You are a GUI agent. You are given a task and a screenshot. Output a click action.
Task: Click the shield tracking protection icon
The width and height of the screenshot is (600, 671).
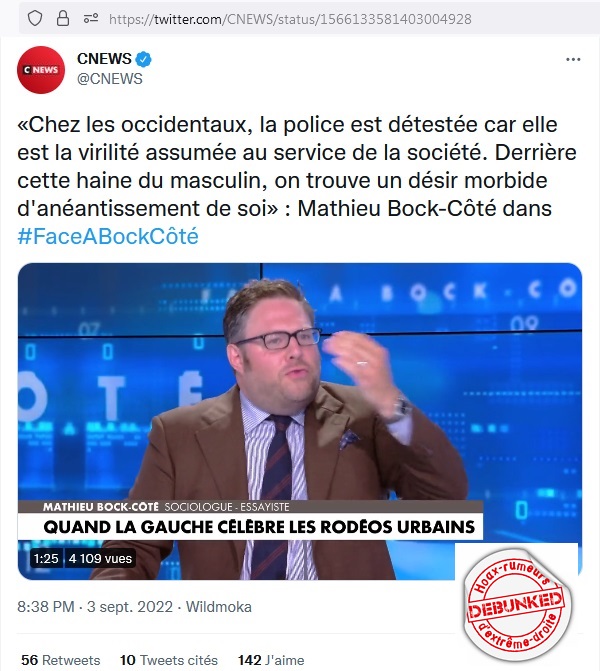pos(35,19)
